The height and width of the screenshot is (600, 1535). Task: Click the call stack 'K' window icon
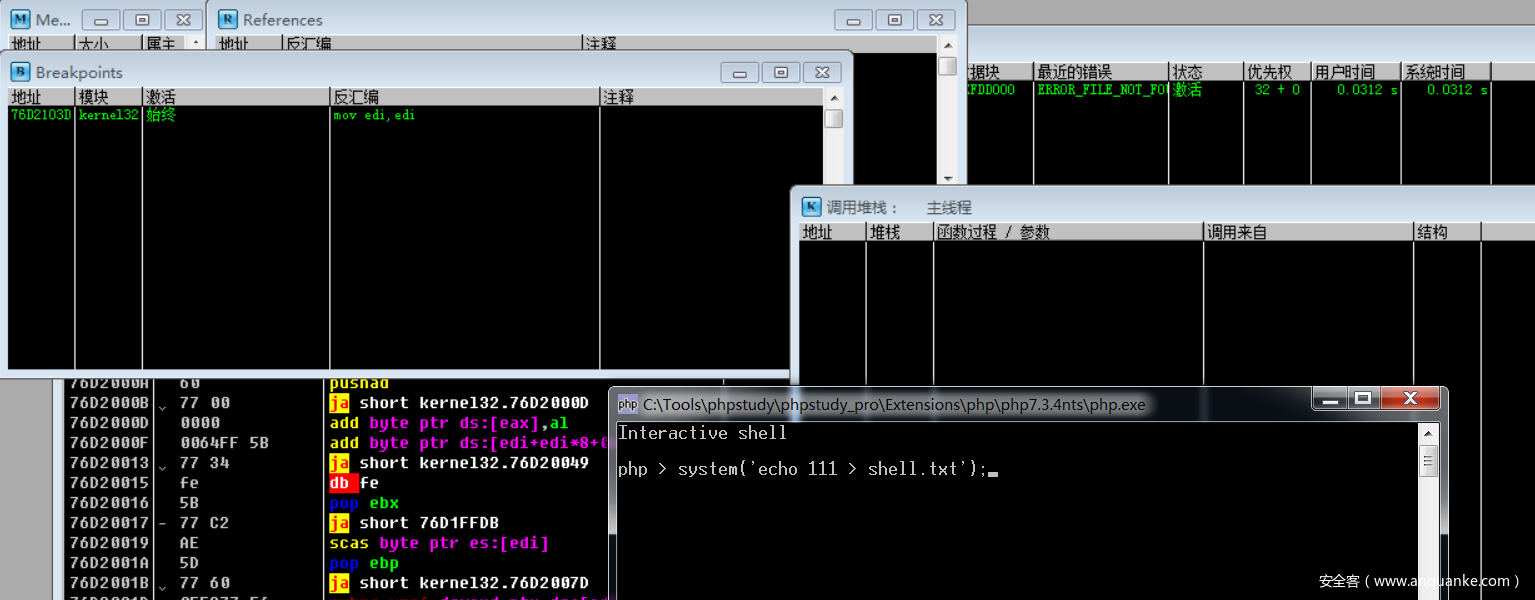(x=812, y=207)
